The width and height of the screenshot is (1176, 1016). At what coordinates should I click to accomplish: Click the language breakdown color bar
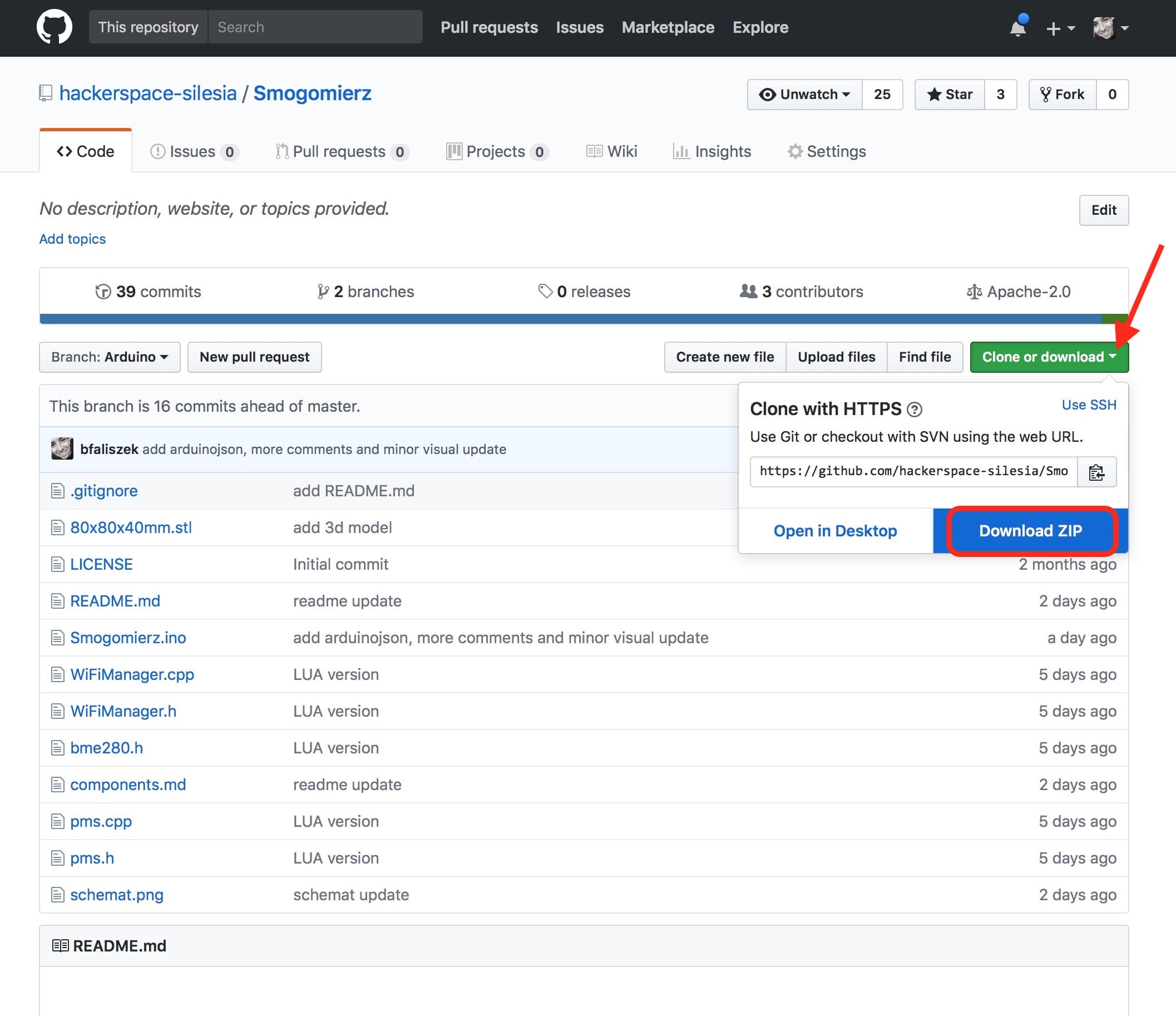[x=567, y=319]
